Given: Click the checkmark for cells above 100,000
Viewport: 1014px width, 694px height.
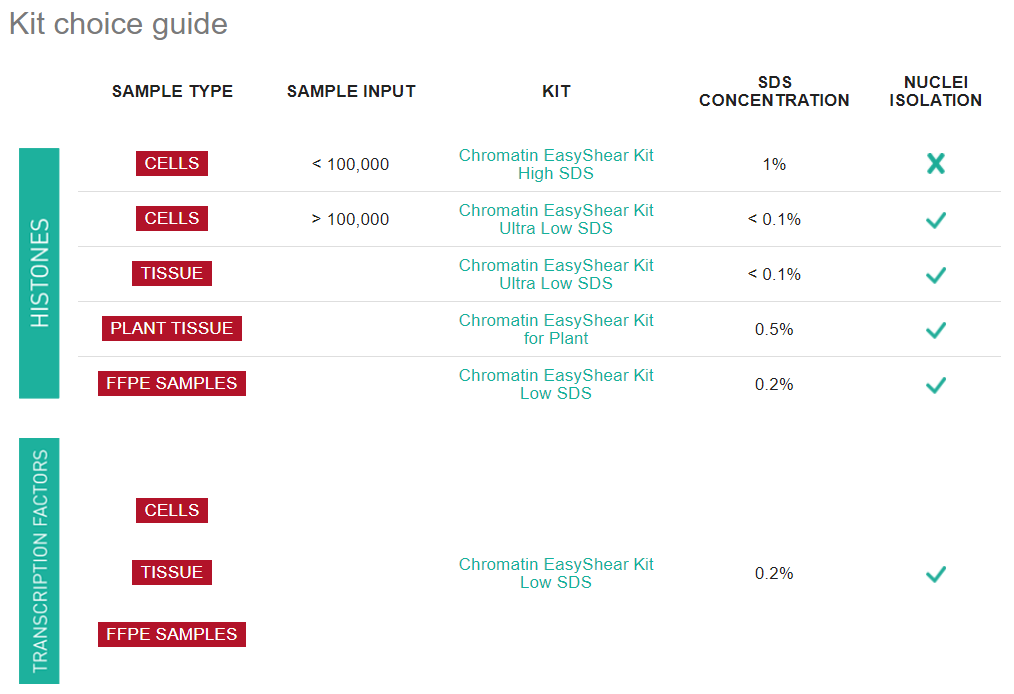Looking at the screenshot, I should click(x=935, y=220).
